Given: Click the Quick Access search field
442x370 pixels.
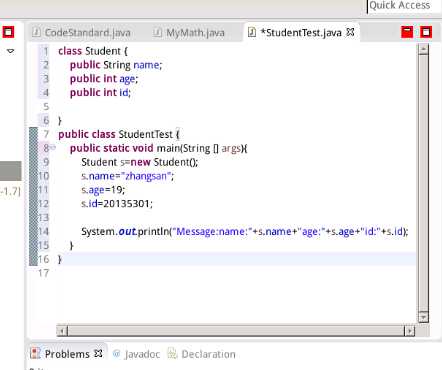Looking at the screenshot, I should 404,5.
